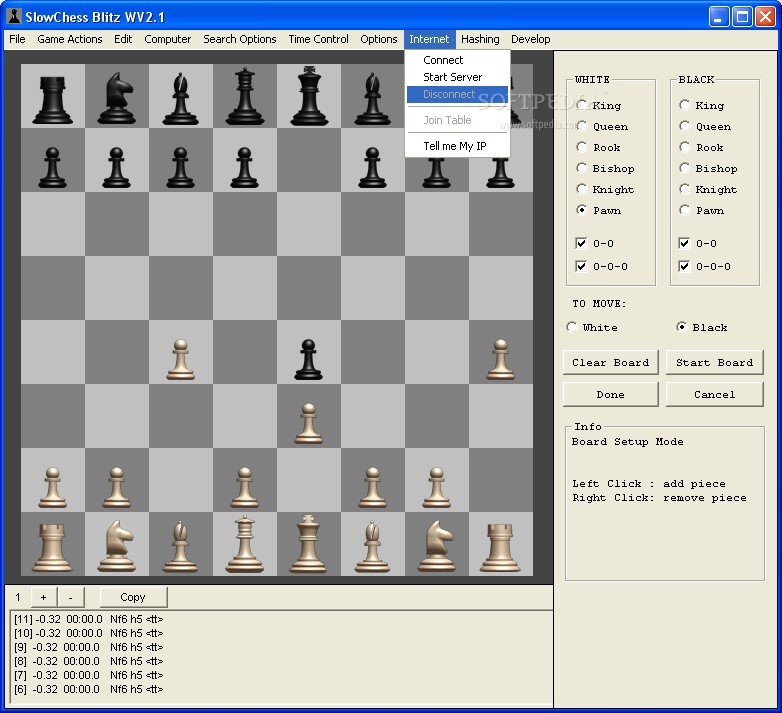Increase lines with the + button
782x713 pixels.
[x=43, y=597]
